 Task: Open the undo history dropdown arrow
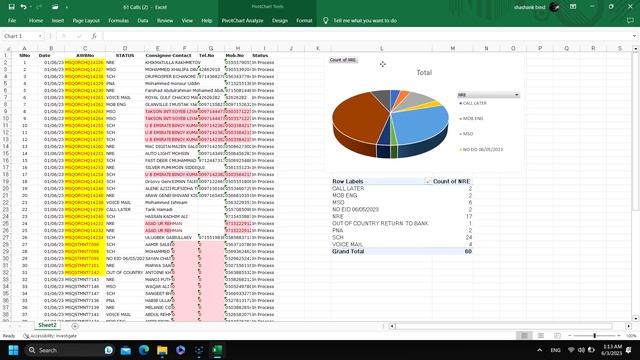coord(31,7)
